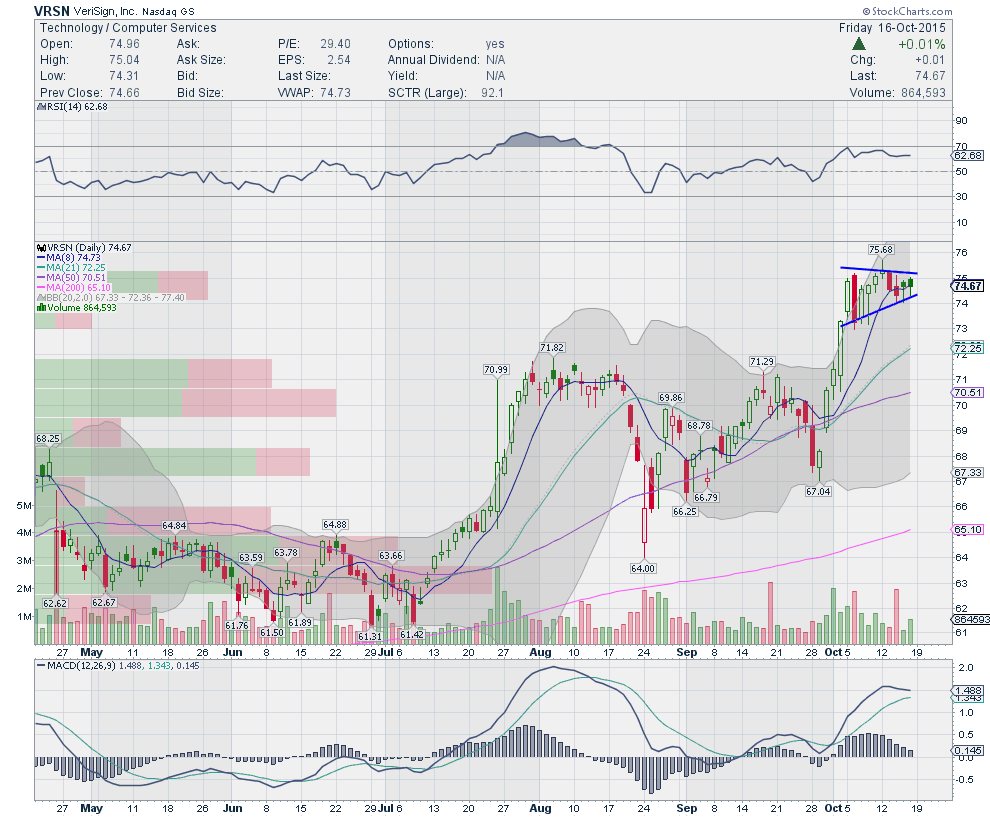The width and height of the screenshot is (990, 817).
Task: Click the 71.29 September high label
Action: click(762, 362)
